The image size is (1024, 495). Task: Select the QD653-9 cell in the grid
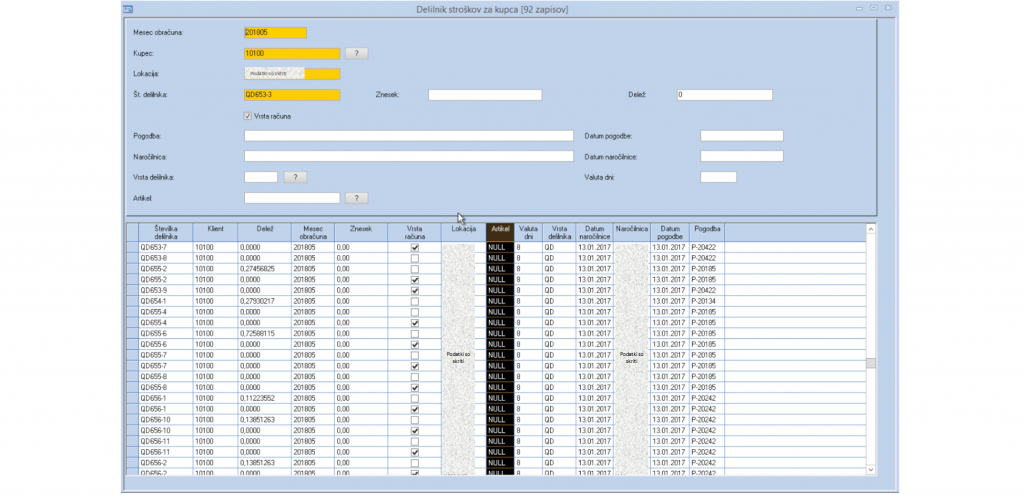click(166, 291)
